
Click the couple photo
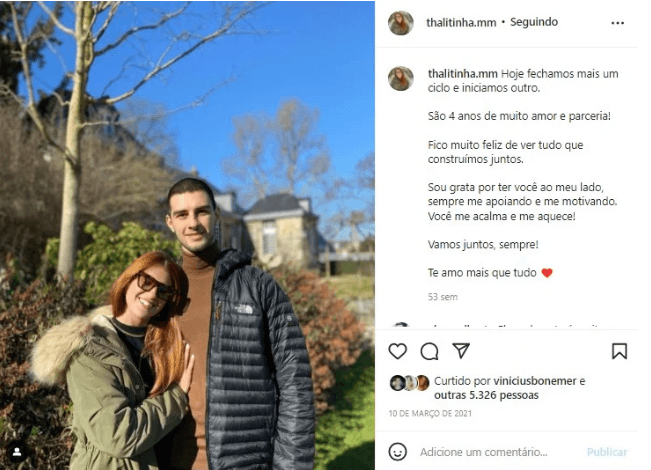point(187,235)
